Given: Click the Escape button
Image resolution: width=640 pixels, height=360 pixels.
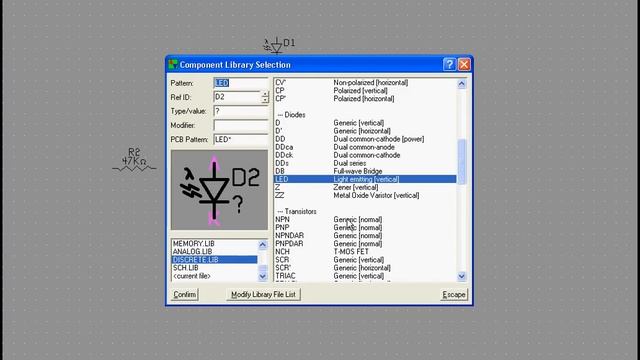Looking at the screenshot, I should click(453, 294).
